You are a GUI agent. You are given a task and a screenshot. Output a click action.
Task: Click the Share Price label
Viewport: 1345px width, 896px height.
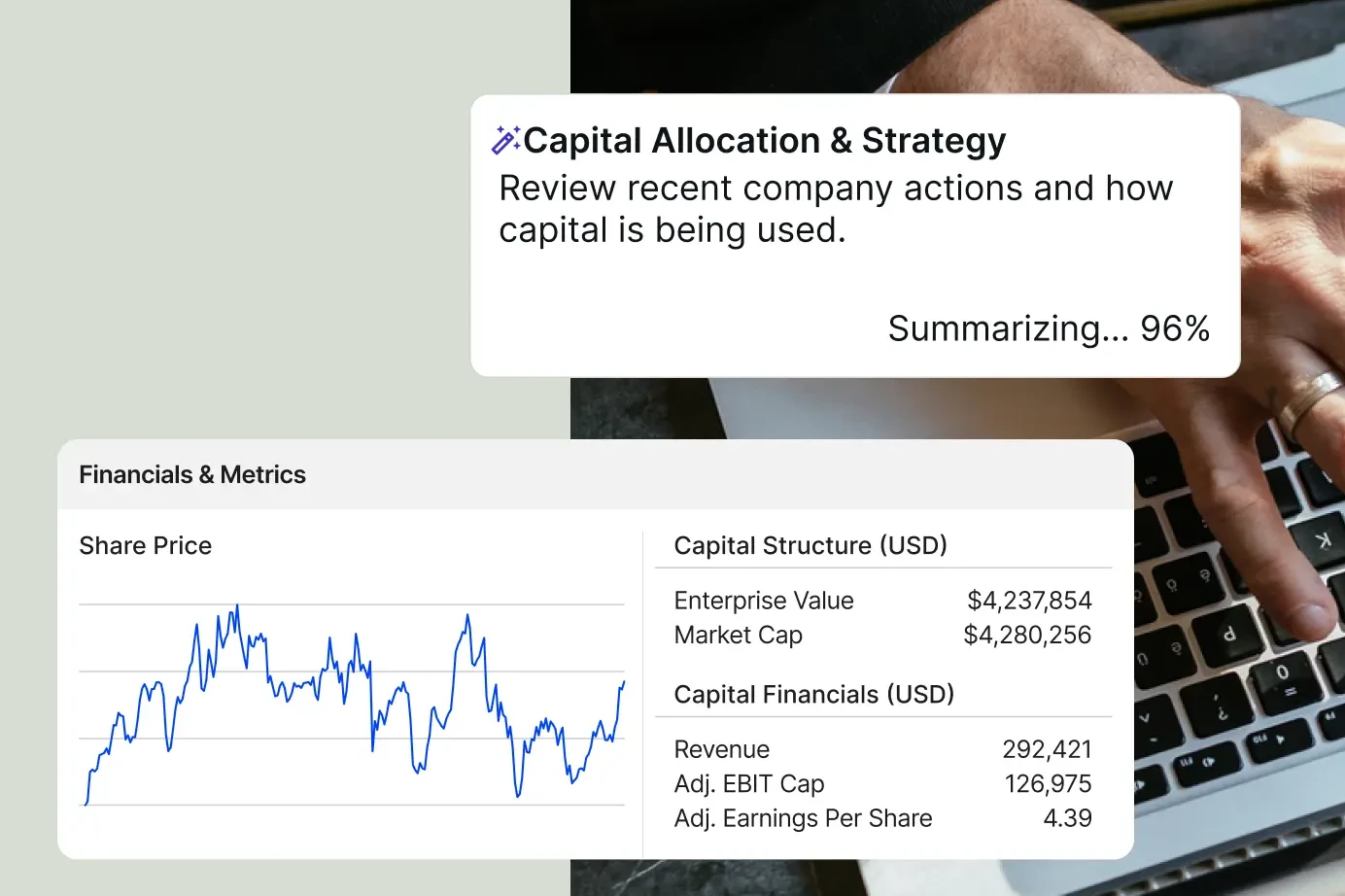point(146,545)
